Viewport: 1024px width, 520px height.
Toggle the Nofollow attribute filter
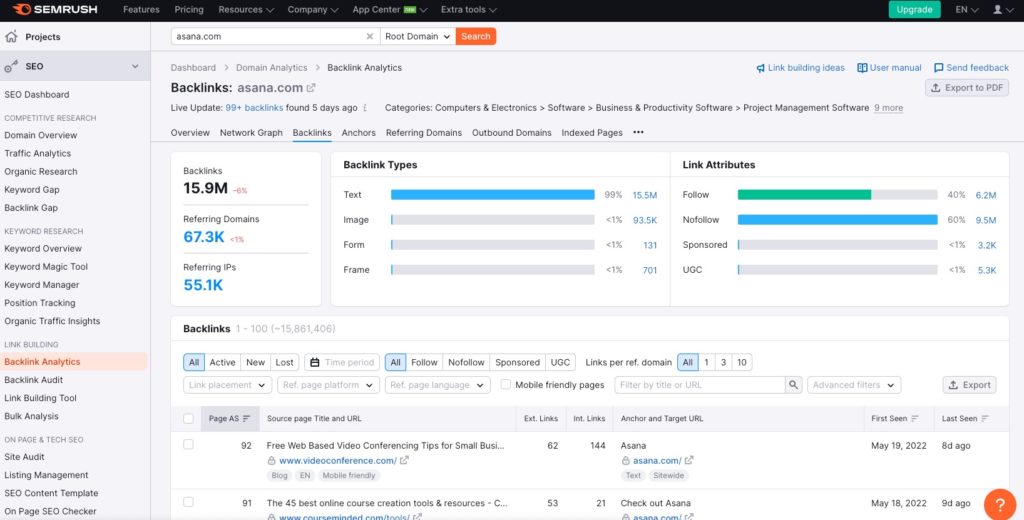[466, 363]
